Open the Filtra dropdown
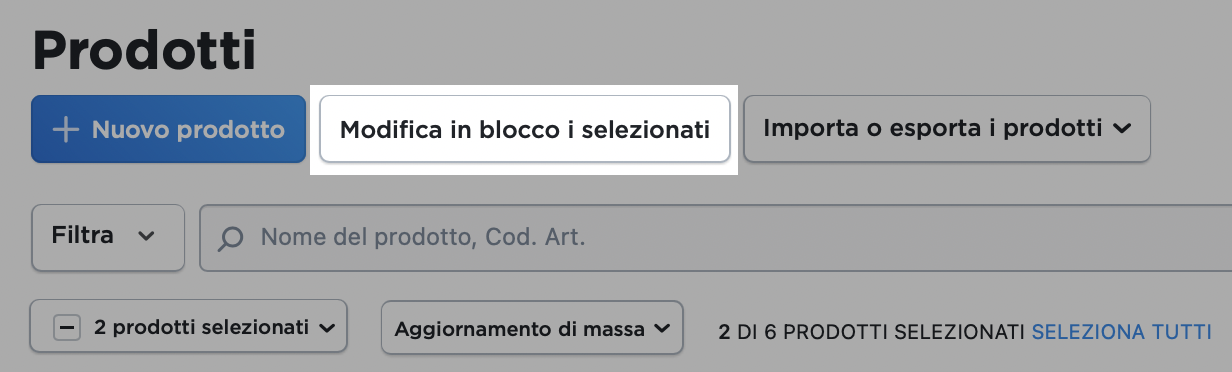The width and height of the screenshot is (1232, 372). point(108,237)
